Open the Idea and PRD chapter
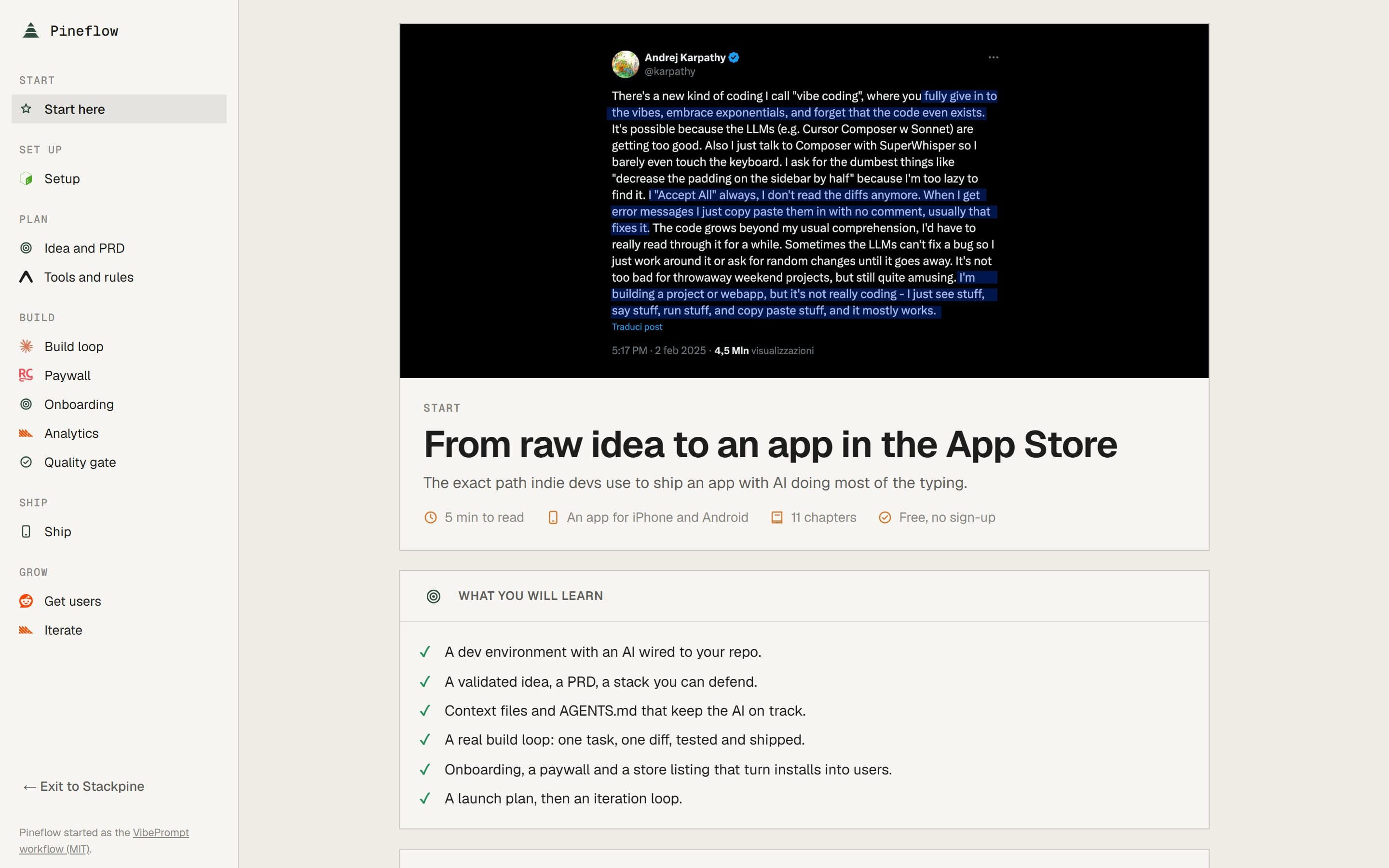The width and height of the screenshot is (1389, 868). click(119, 248)
